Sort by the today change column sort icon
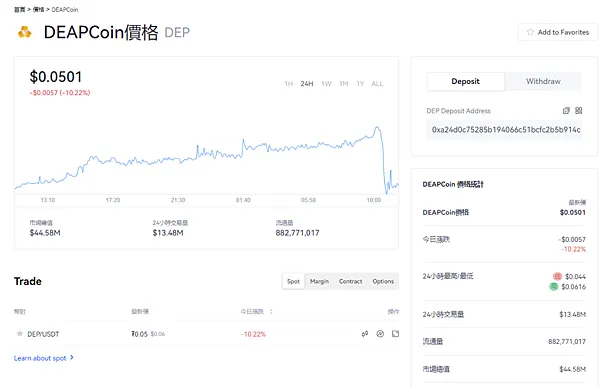Screen dimensions: 600x387 click(x=271, y=312)
